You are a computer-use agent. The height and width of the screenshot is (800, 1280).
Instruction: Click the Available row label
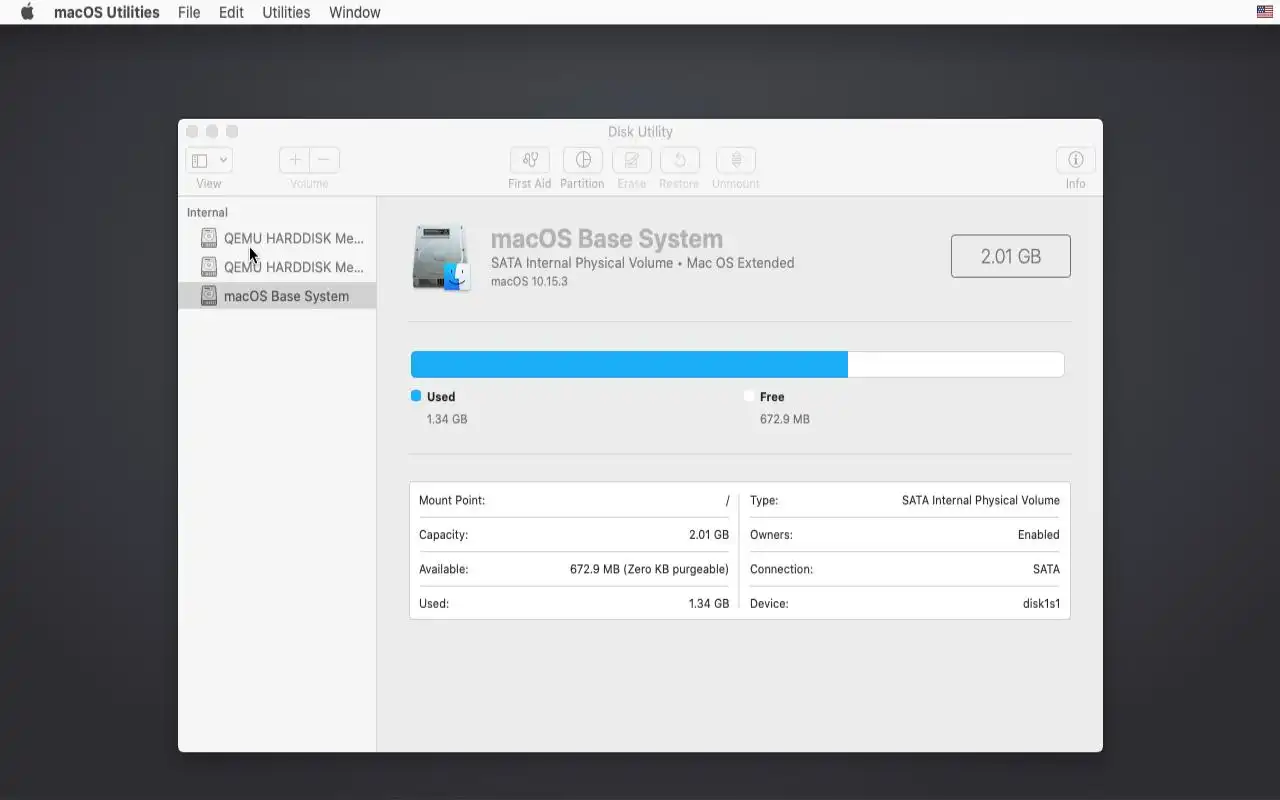point(444,569)
